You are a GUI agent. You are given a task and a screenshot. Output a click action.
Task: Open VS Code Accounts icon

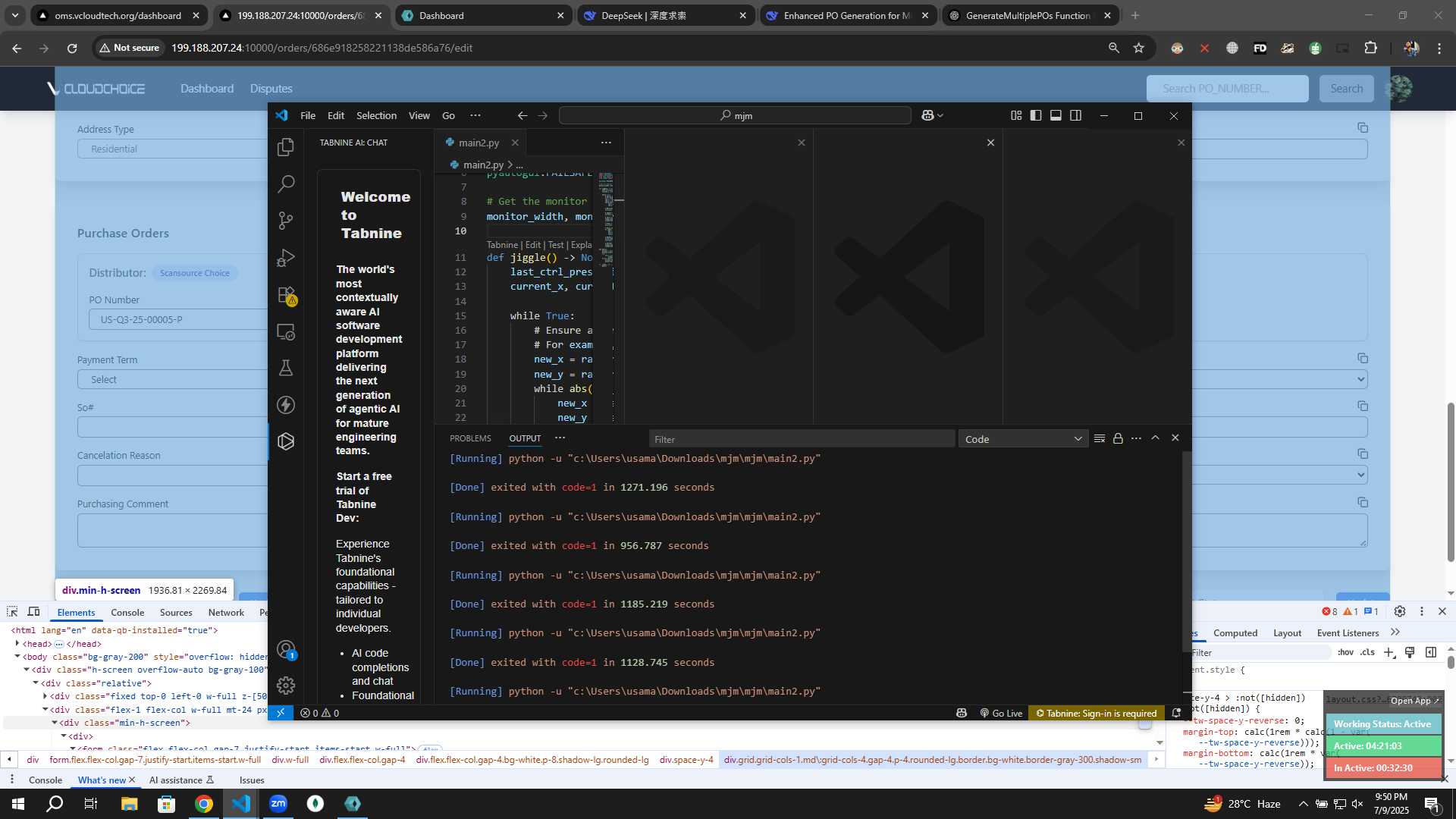286,649
